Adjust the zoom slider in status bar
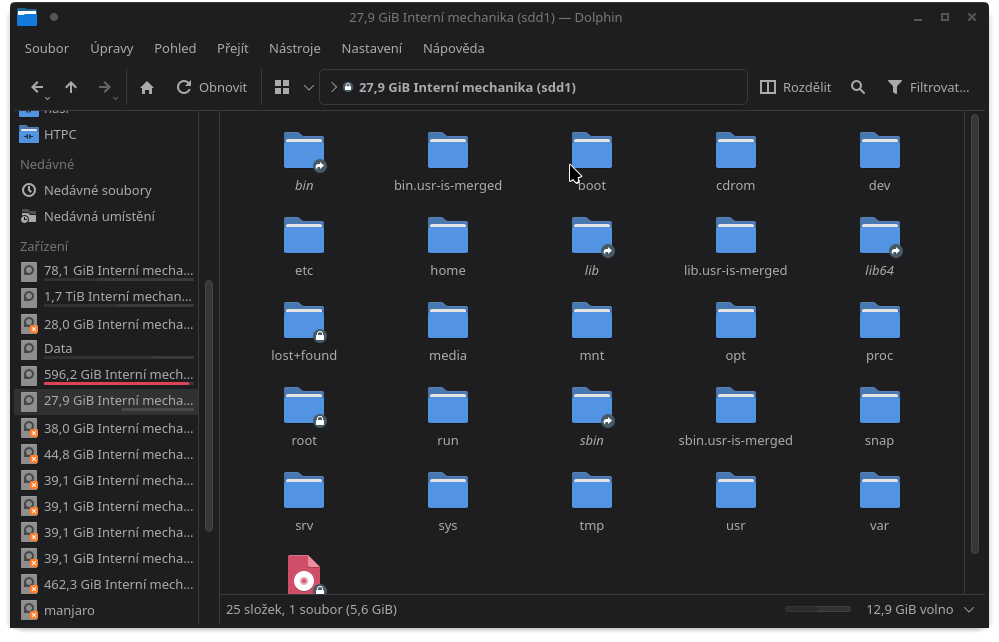Image resolution: width=999 pixels, height=642 pixels. coord(818,609)
